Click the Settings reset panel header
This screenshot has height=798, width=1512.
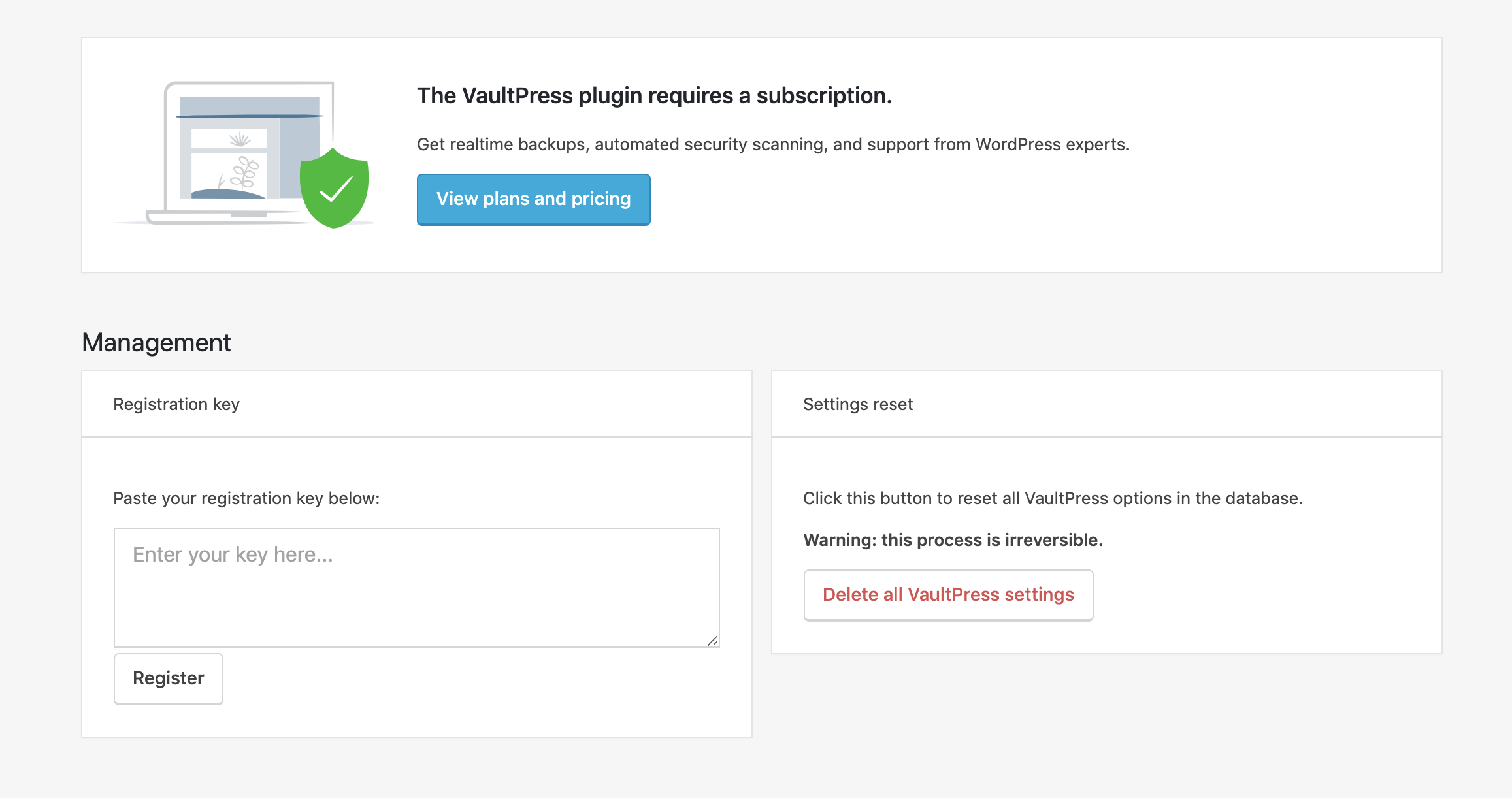tap(1106, 404)
